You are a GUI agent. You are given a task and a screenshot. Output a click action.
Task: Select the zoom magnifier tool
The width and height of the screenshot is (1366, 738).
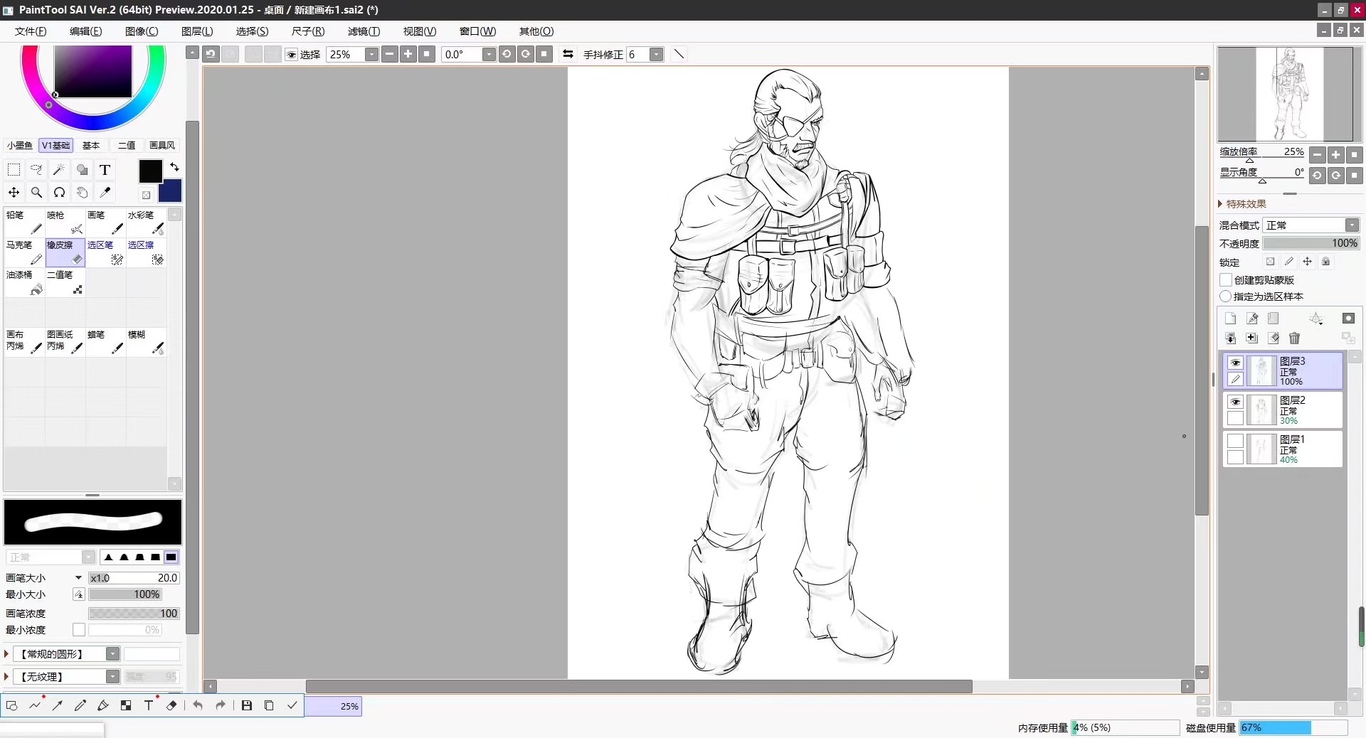[x=37, y=192]
